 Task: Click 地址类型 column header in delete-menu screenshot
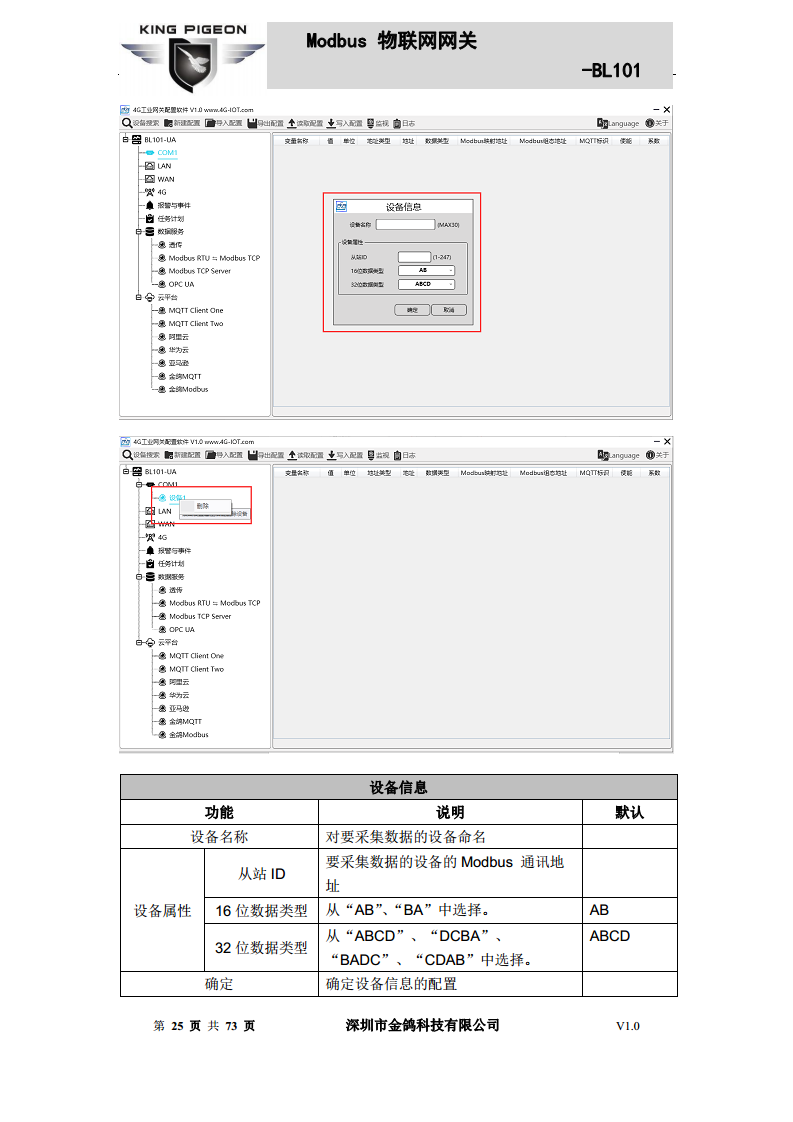tap(379, 473)
